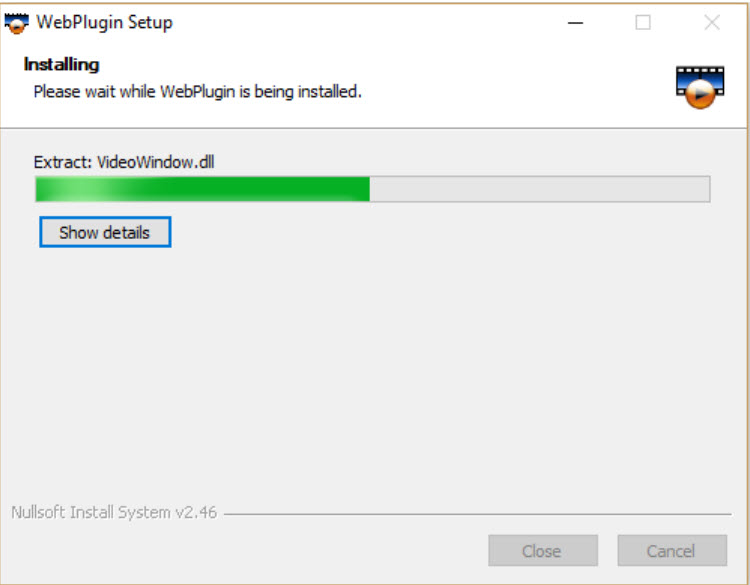Click the WebPlugin Setup title text

point(104,22)
